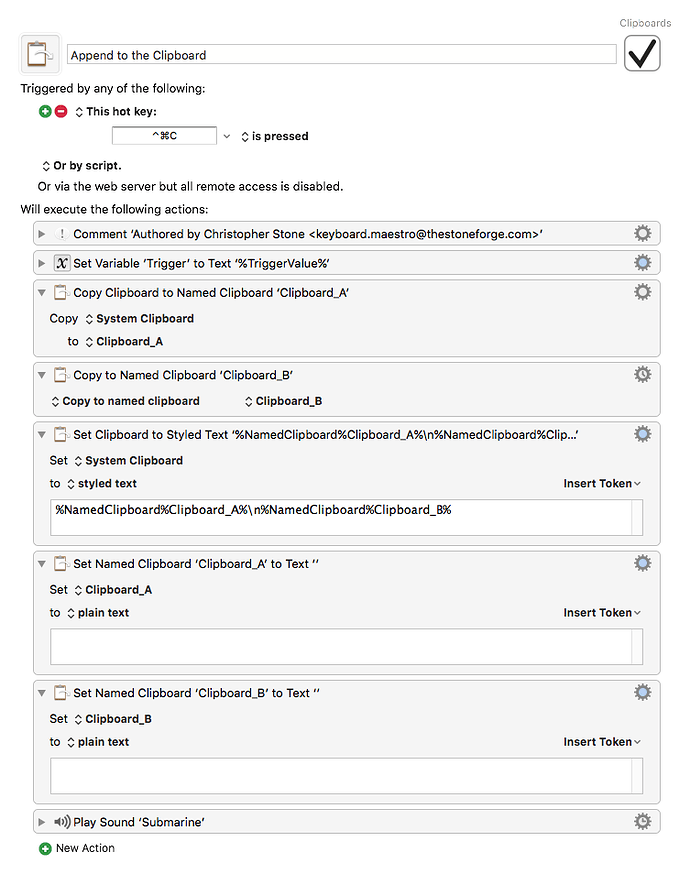Collapse the Copy Clipboard to 'Clipboard_A' action
Screen dimensions: 690x874
click(x=42, y=293)
